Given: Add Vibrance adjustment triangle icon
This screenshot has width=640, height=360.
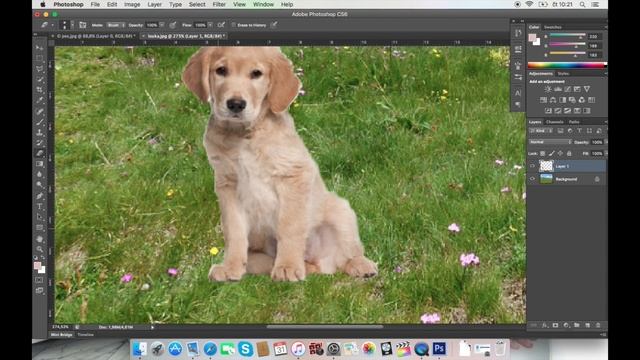Looking at the screenshot, I should point(587,89).
